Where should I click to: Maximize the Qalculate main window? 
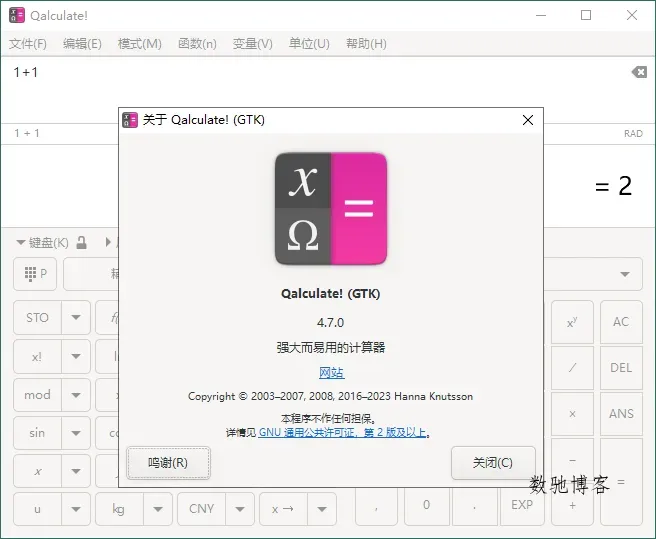click(586, 15)
